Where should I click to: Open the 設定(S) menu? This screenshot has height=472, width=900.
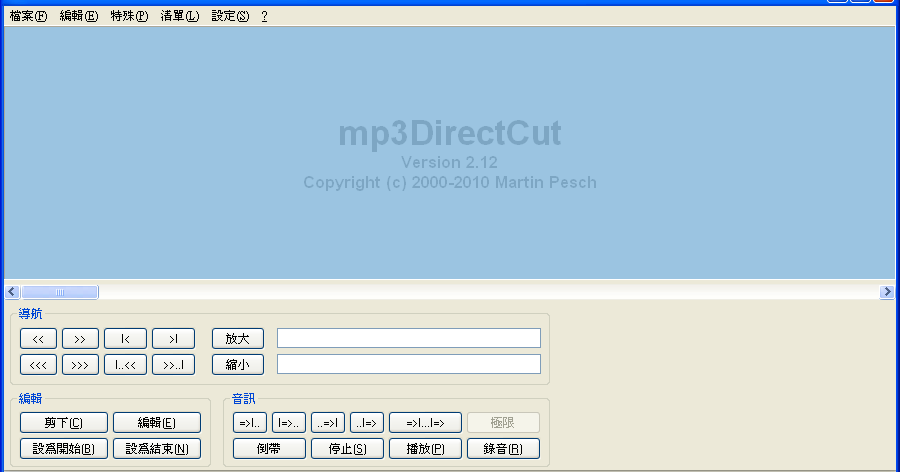tap(230, 16)
